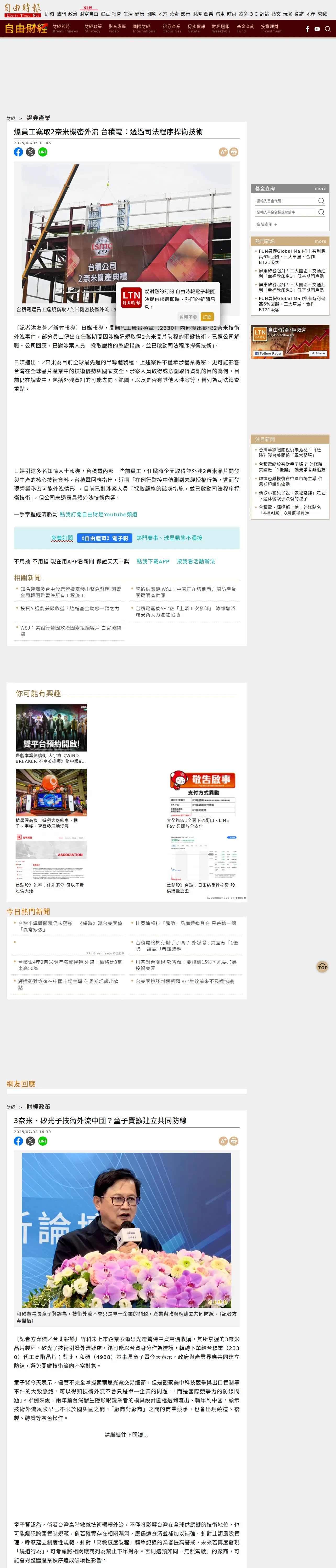Click 訂閱 button in notification popup
This screenshot has width=336, height=1568.
(x=207, y=317)
